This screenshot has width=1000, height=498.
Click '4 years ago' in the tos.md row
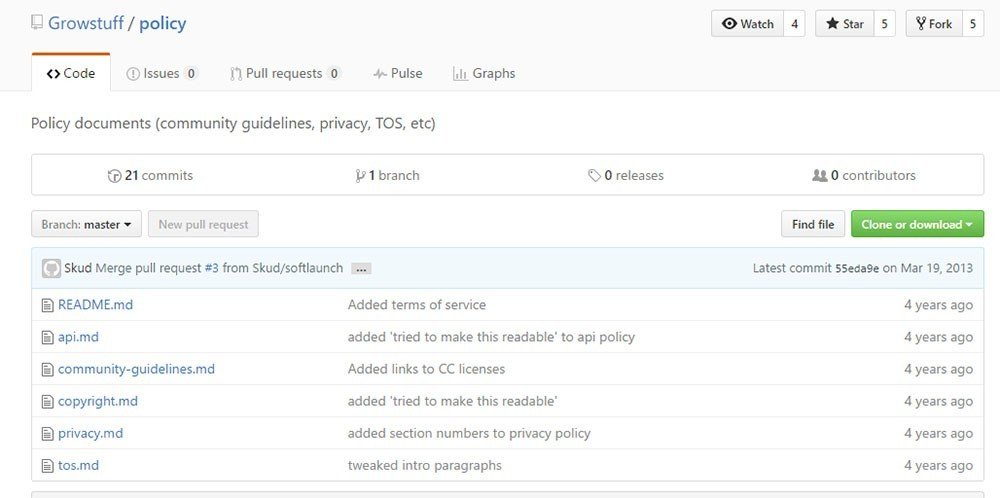pos(938,465)
